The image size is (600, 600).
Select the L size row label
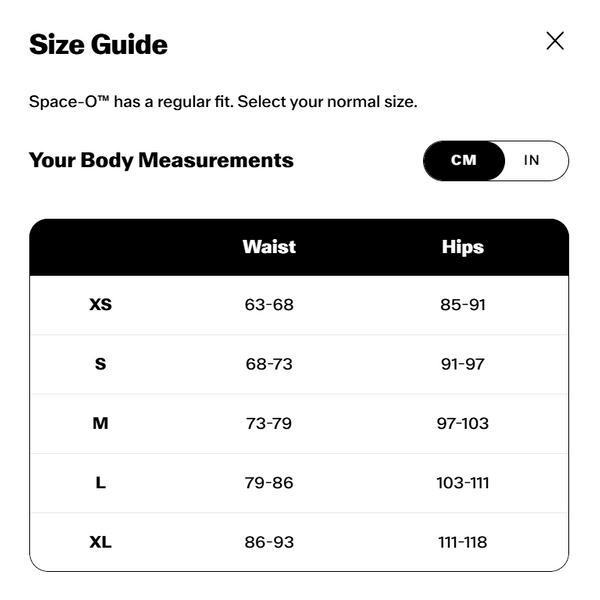pos(101,483)
